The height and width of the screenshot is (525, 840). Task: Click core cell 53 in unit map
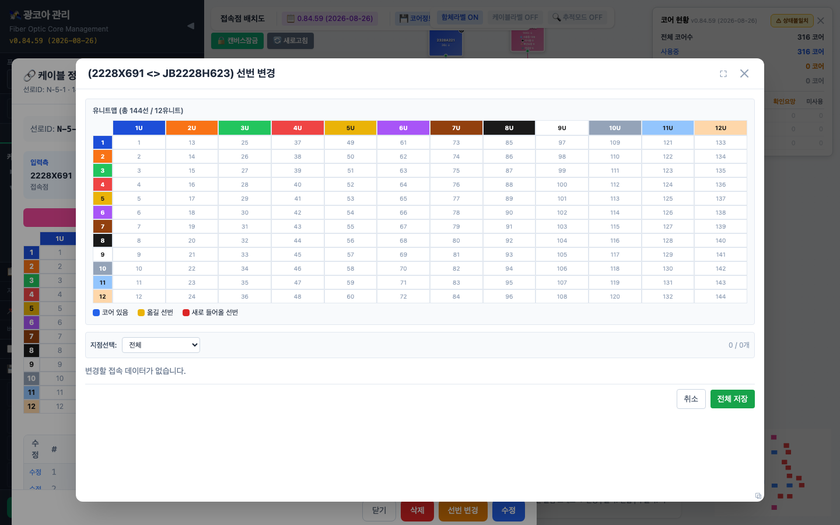click(350, 198)
